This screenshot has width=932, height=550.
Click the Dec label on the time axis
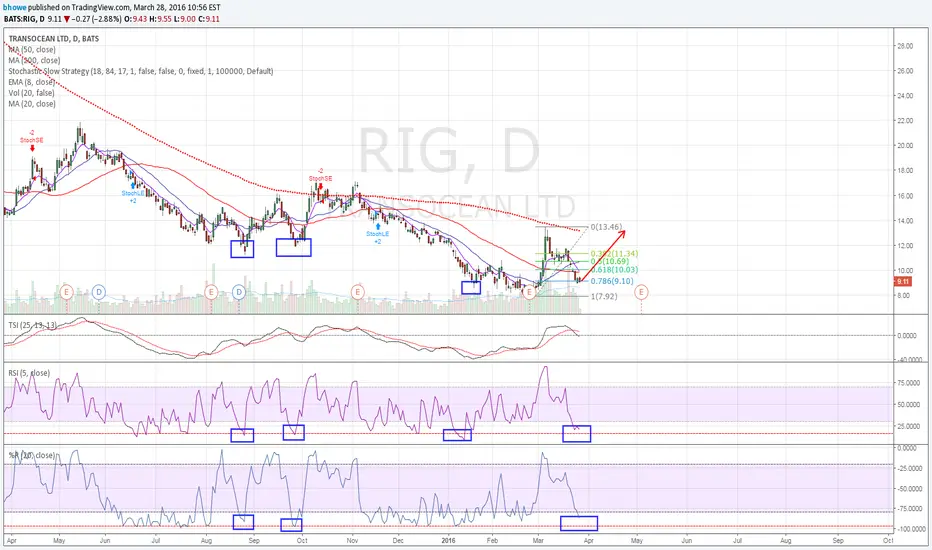(398, 540)
